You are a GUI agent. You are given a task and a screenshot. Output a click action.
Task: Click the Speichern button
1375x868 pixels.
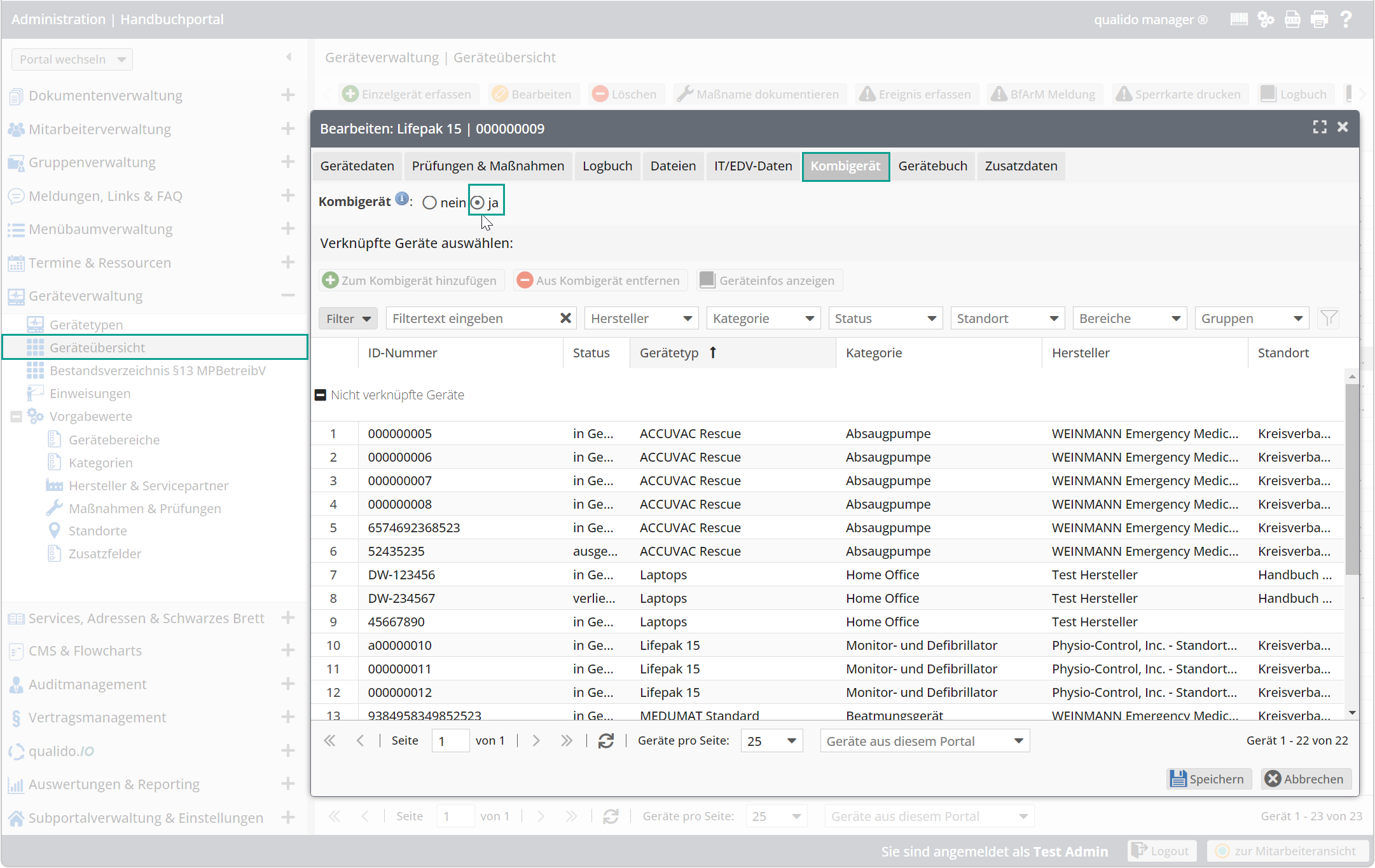click(1208, 779)
